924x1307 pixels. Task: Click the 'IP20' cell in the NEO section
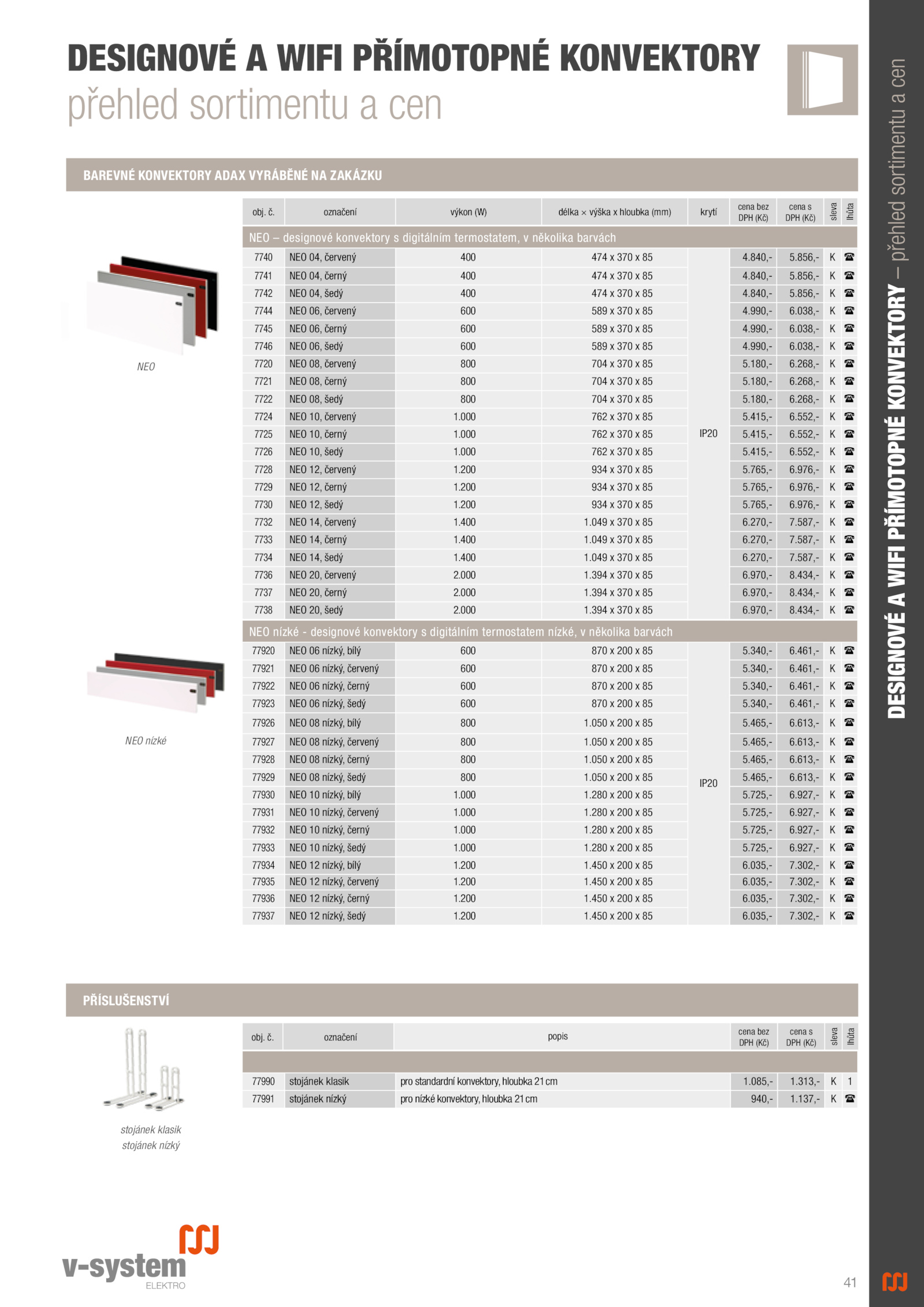pos(709,434)
